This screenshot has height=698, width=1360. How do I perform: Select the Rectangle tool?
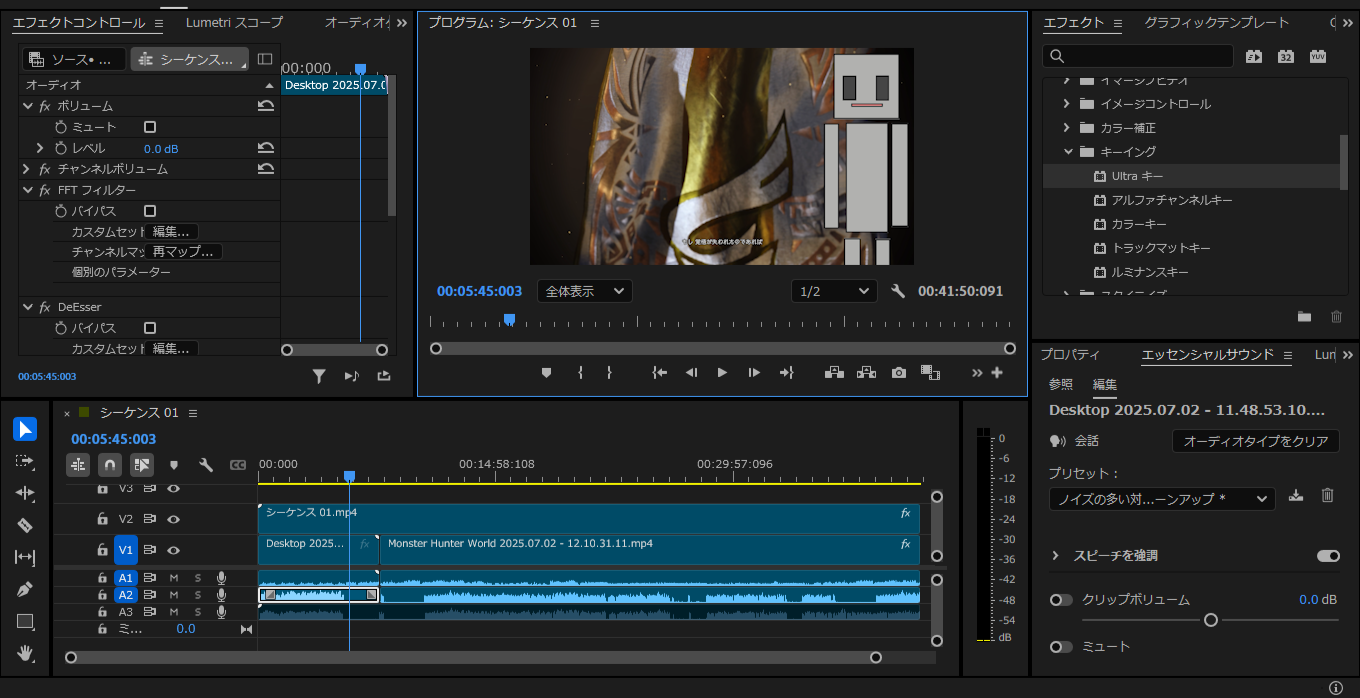pyautogui.click(x=26, y=621)
